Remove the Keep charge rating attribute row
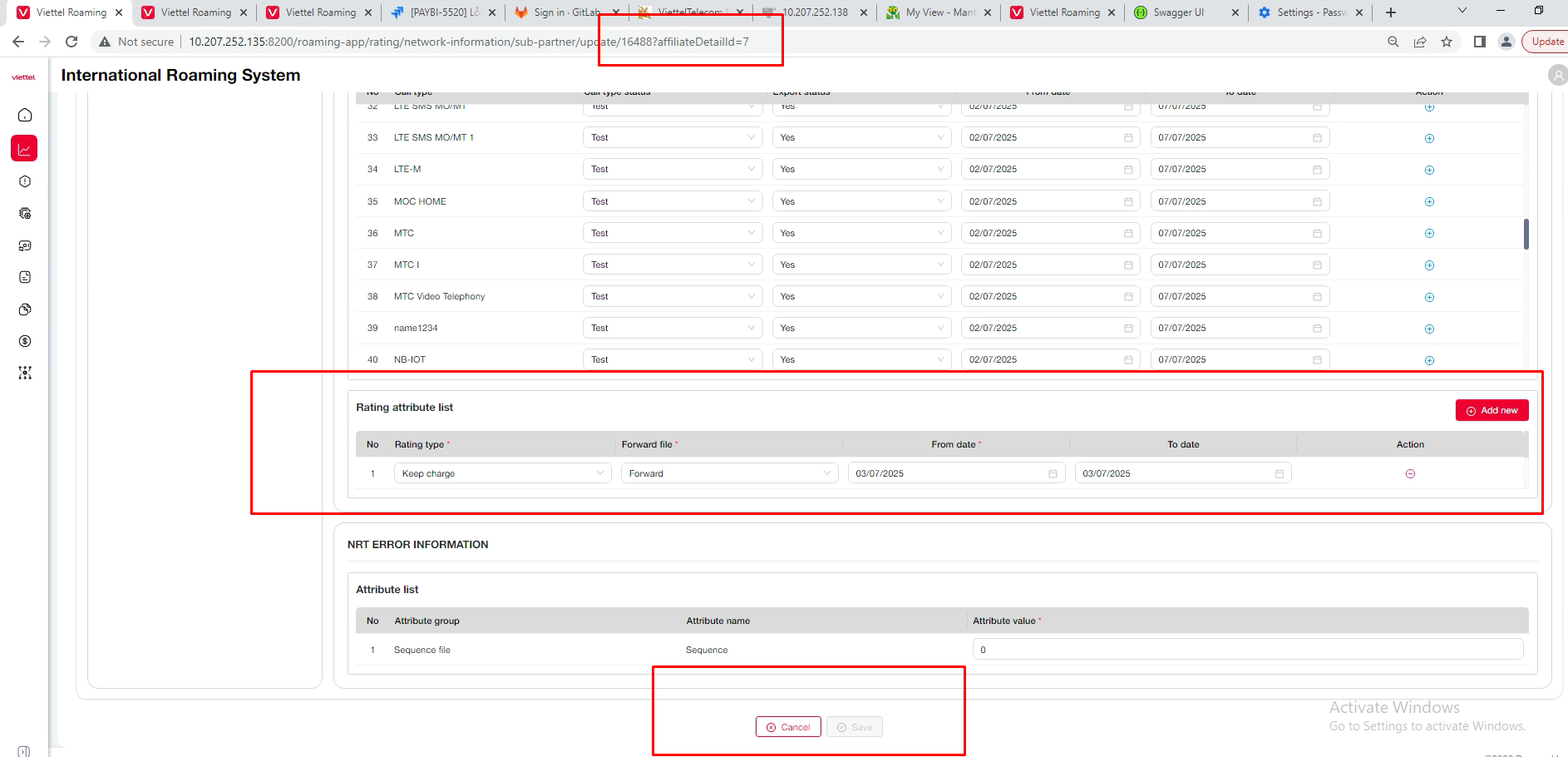This screenshot has width=1568, height=757. (x=1410, y=474)
